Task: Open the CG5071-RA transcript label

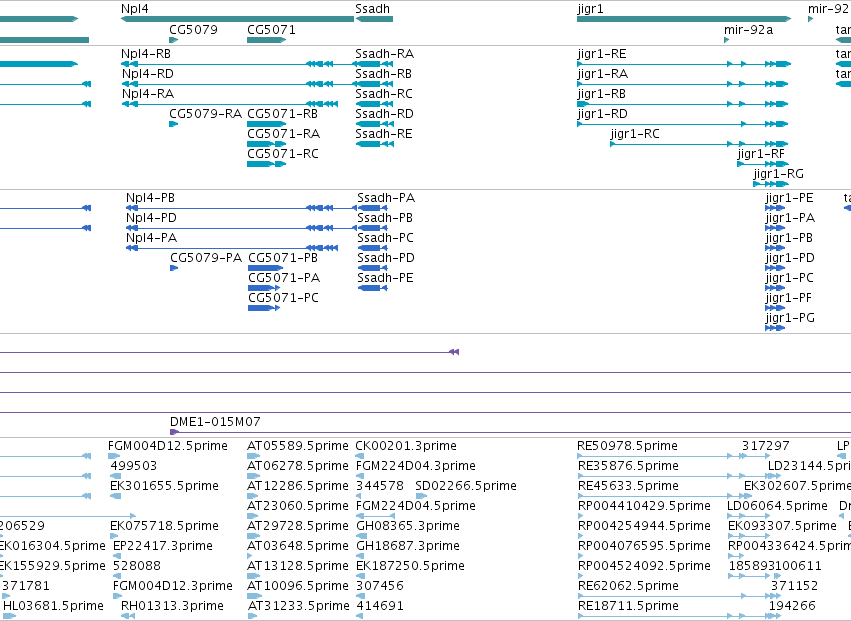Action: [283, 134]
